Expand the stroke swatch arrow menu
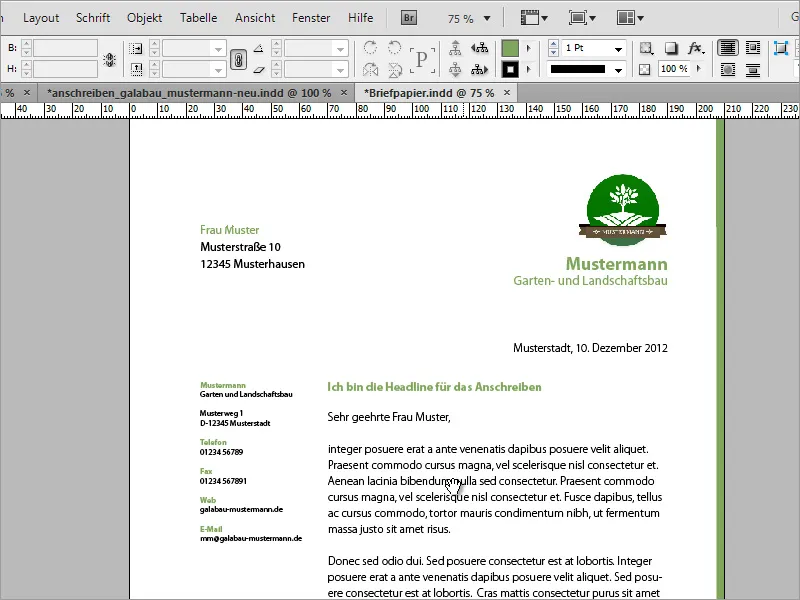The width and height of the screenshot is (800, 600). click(529, 69)
